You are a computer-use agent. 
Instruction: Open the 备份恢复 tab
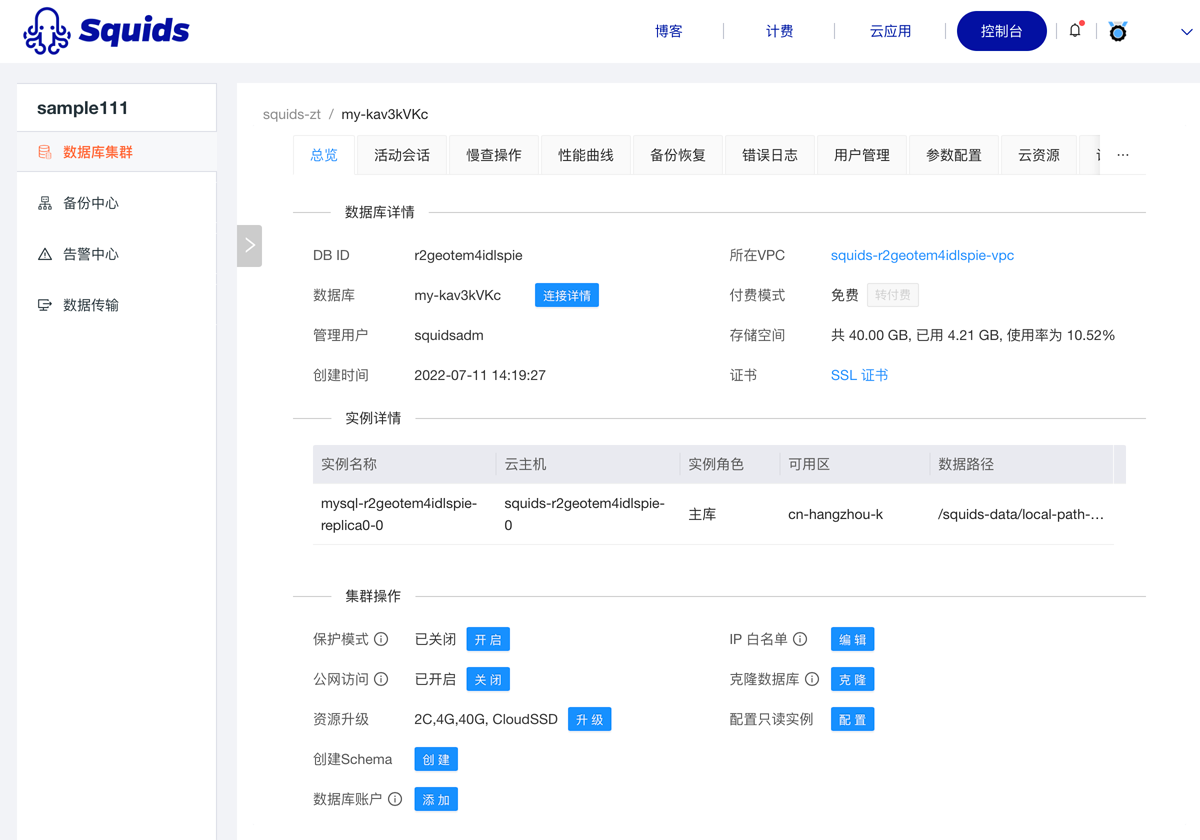point(678,155)
